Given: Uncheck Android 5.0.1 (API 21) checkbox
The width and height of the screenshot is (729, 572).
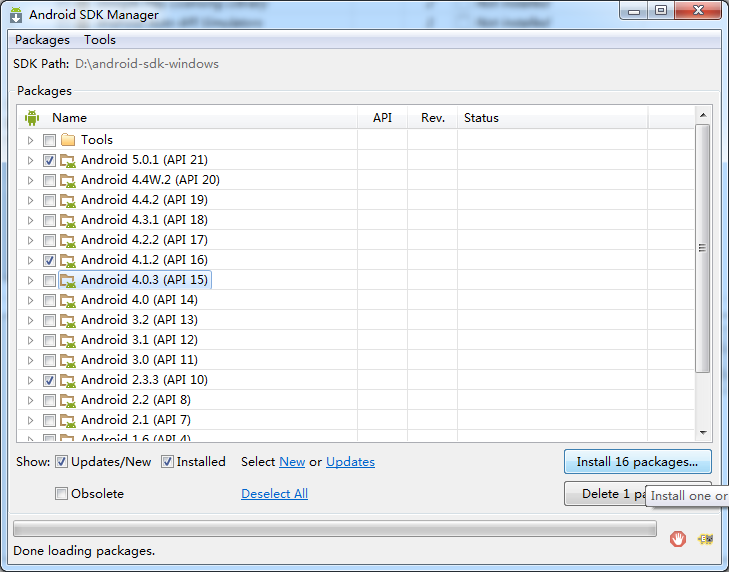Looking at the screenshot, I should (49, 160).
